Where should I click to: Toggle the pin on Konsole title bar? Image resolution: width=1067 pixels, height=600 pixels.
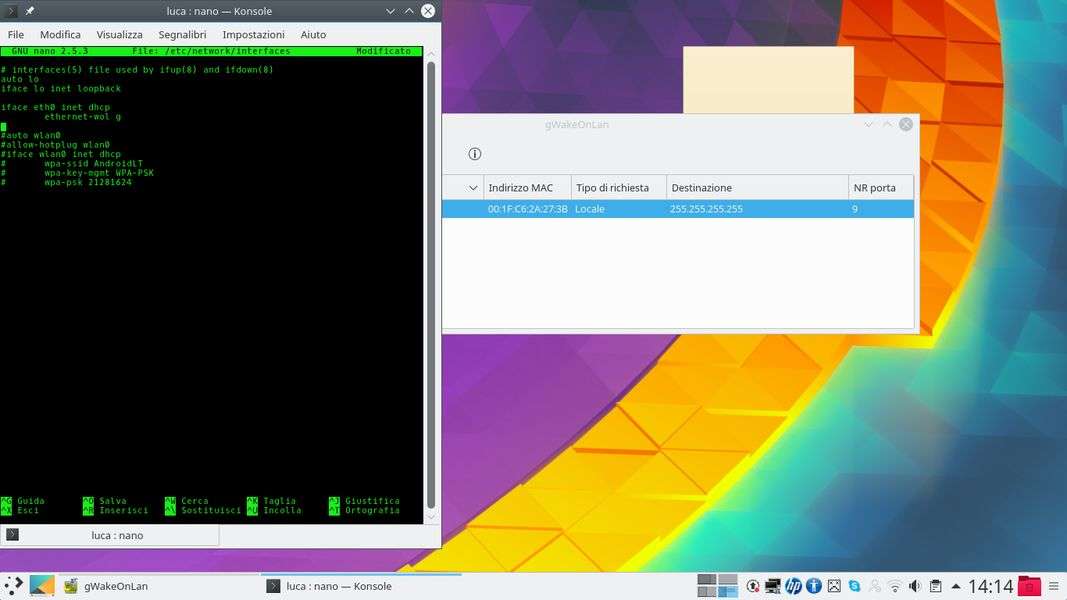click(30, 11)
